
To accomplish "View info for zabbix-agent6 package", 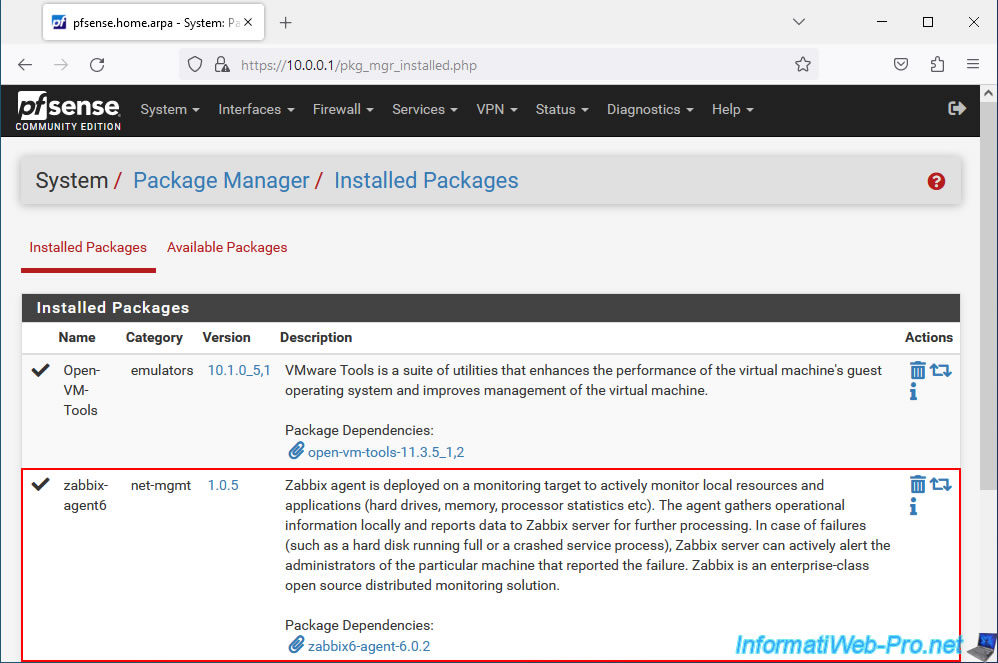I will (913, 506).
